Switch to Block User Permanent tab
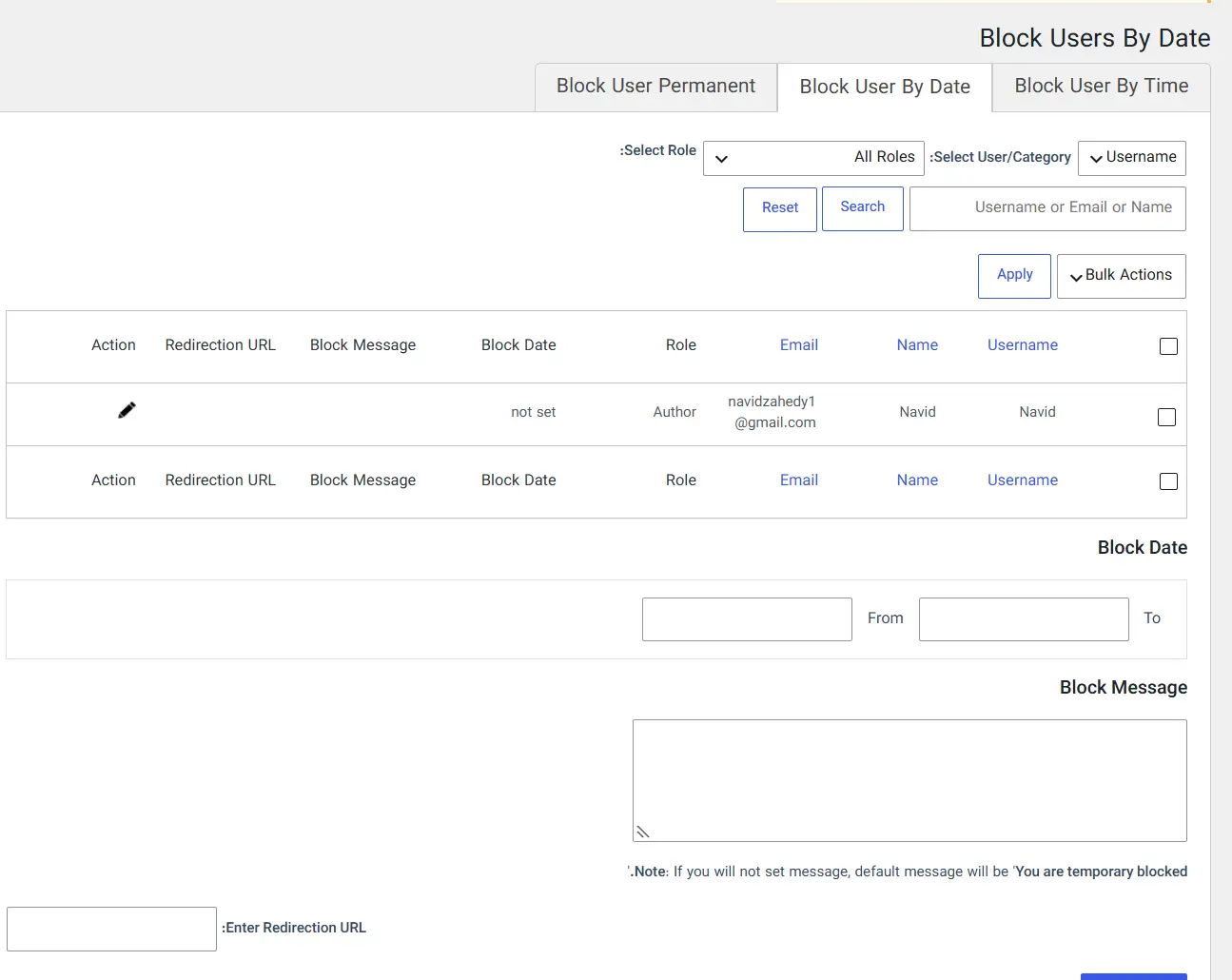The width and height of the screenshot is (1232, 980). (x=655, y=87)
